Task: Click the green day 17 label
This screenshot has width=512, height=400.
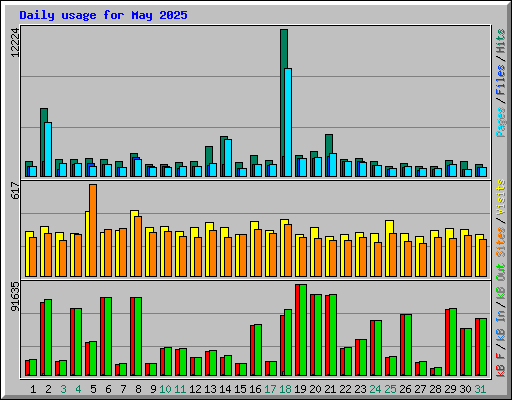Action: tap(270, 389)
